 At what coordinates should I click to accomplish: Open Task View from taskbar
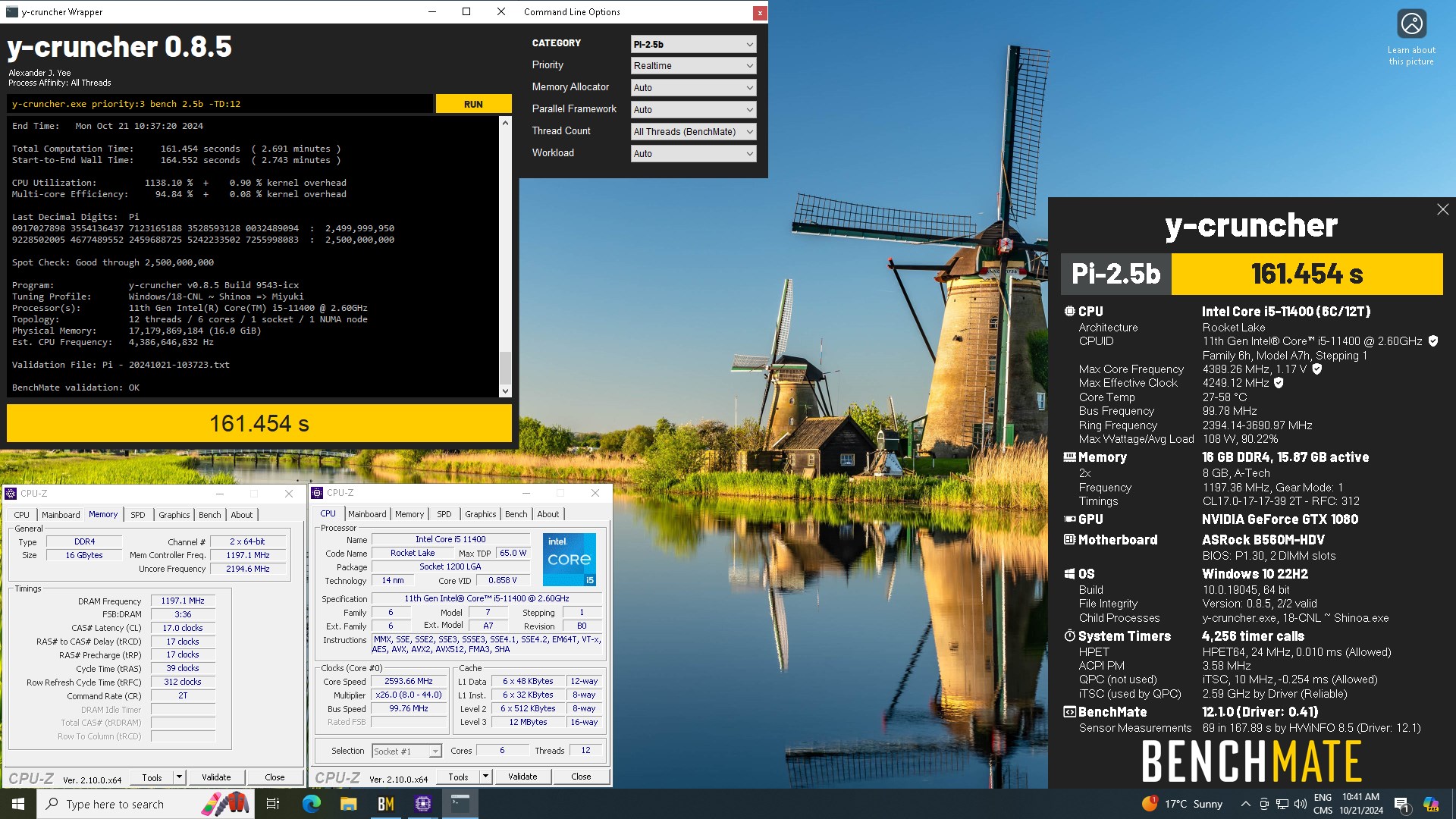[x=273, y=804]
